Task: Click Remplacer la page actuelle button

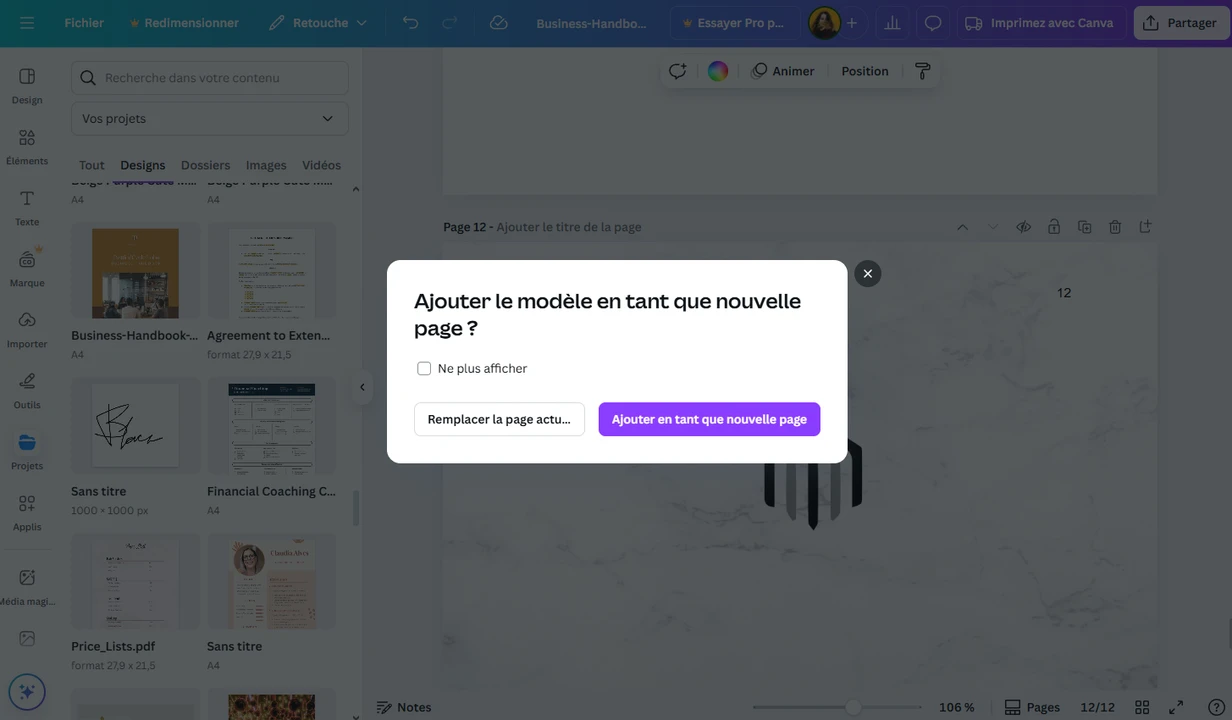Action: [499, 419]
